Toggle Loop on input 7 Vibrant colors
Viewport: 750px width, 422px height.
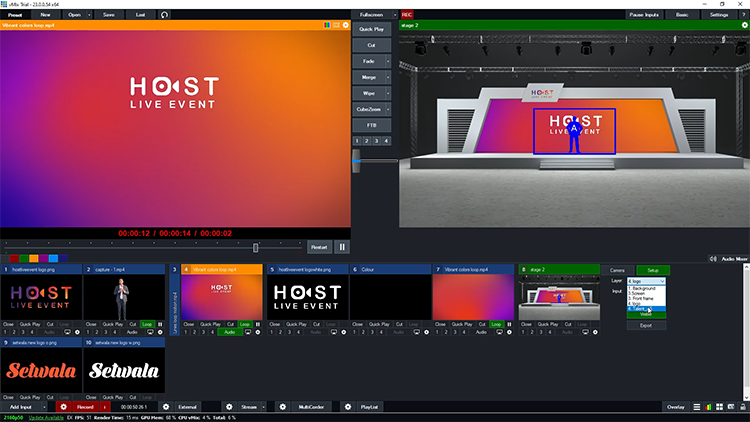(x=497, y=325)
